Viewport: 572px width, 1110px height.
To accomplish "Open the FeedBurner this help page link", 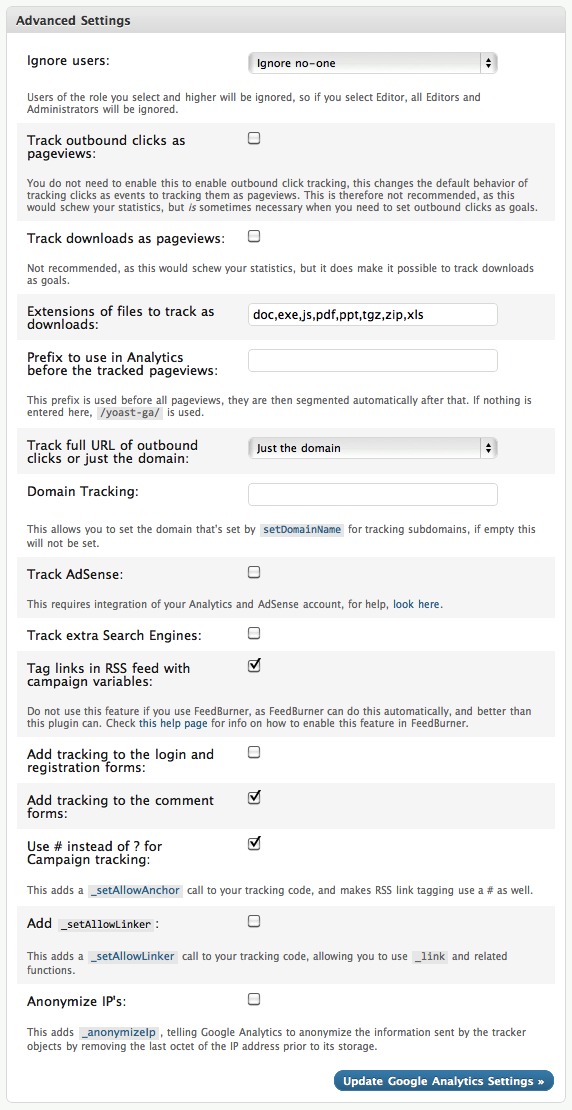I will coord(168,724).
